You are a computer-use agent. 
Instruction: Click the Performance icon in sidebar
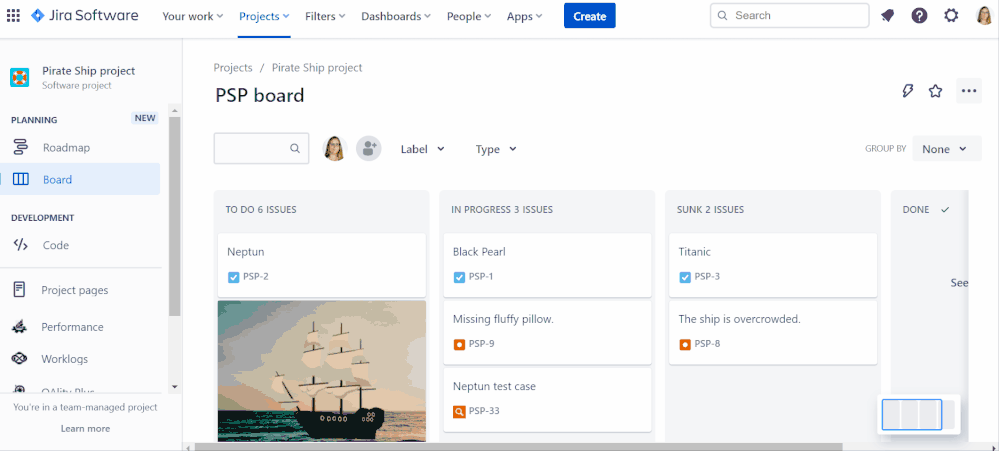20,327
